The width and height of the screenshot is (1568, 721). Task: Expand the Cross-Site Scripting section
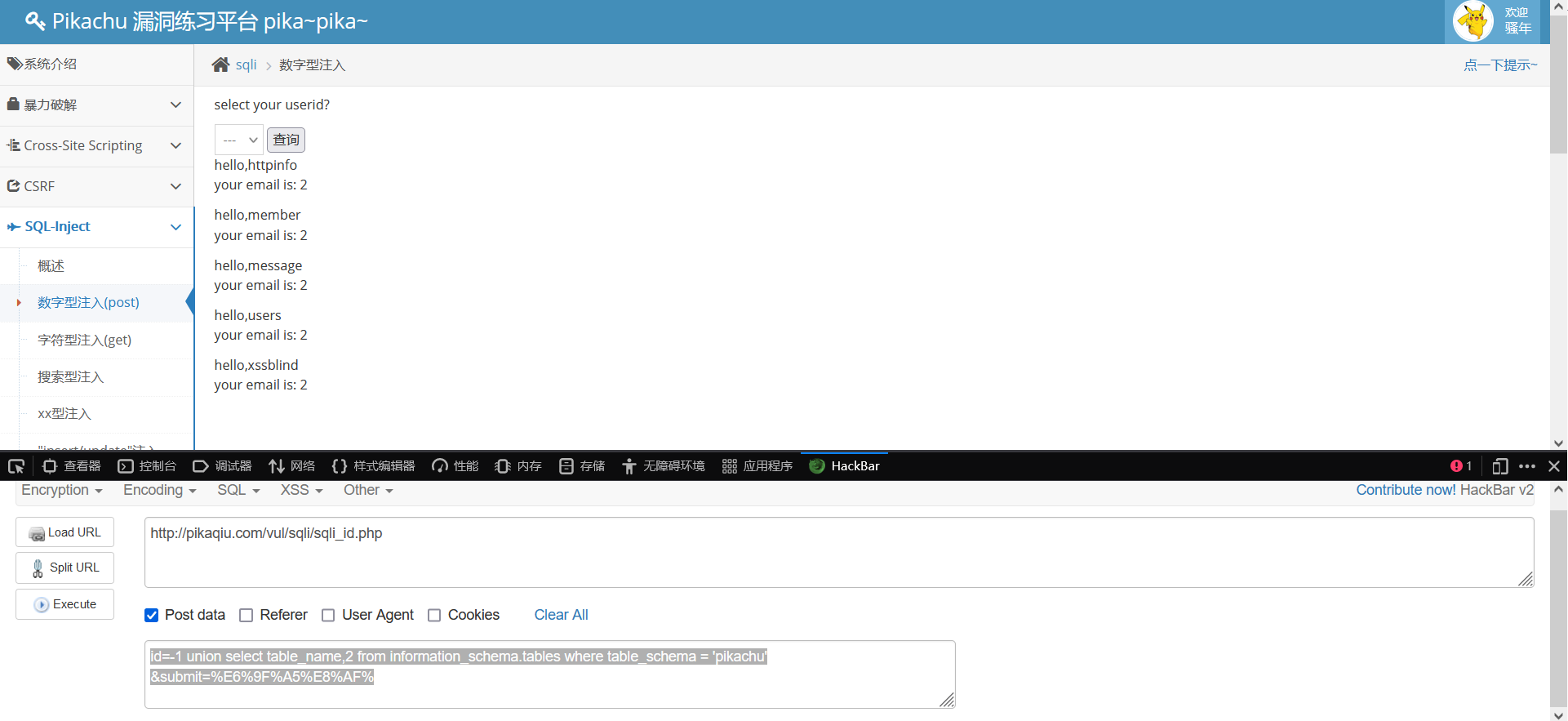[x=96, y=145]
